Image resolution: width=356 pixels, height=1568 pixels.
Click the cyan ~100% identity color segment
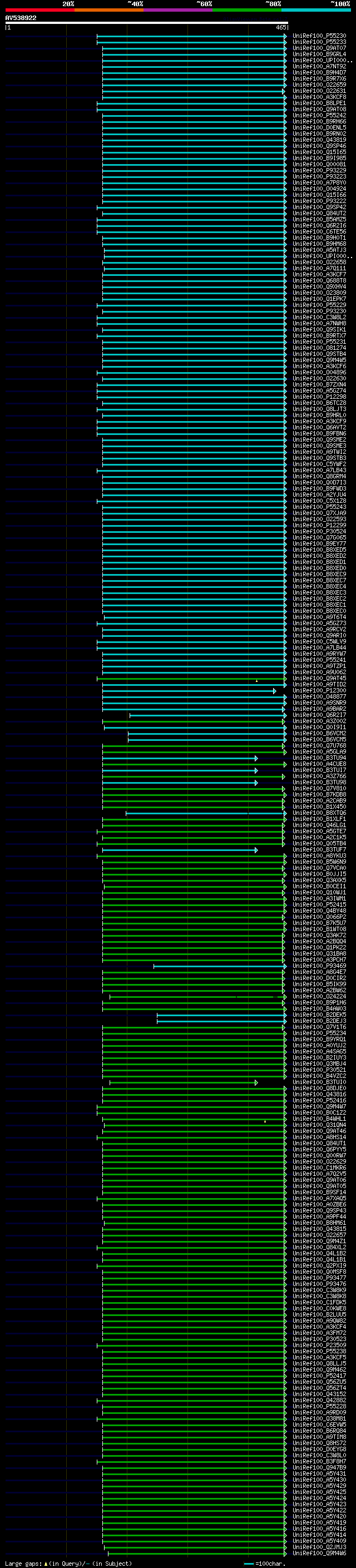pos(317,10)
